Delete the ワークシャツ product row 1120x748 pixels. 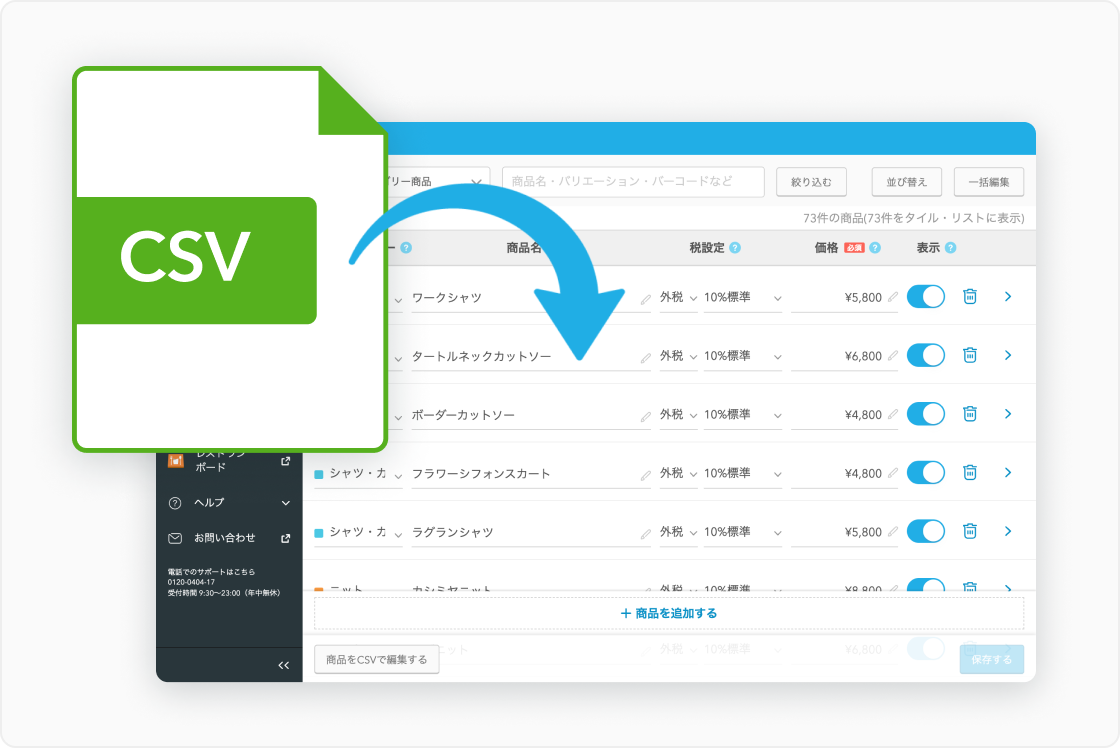click(969, 297)
